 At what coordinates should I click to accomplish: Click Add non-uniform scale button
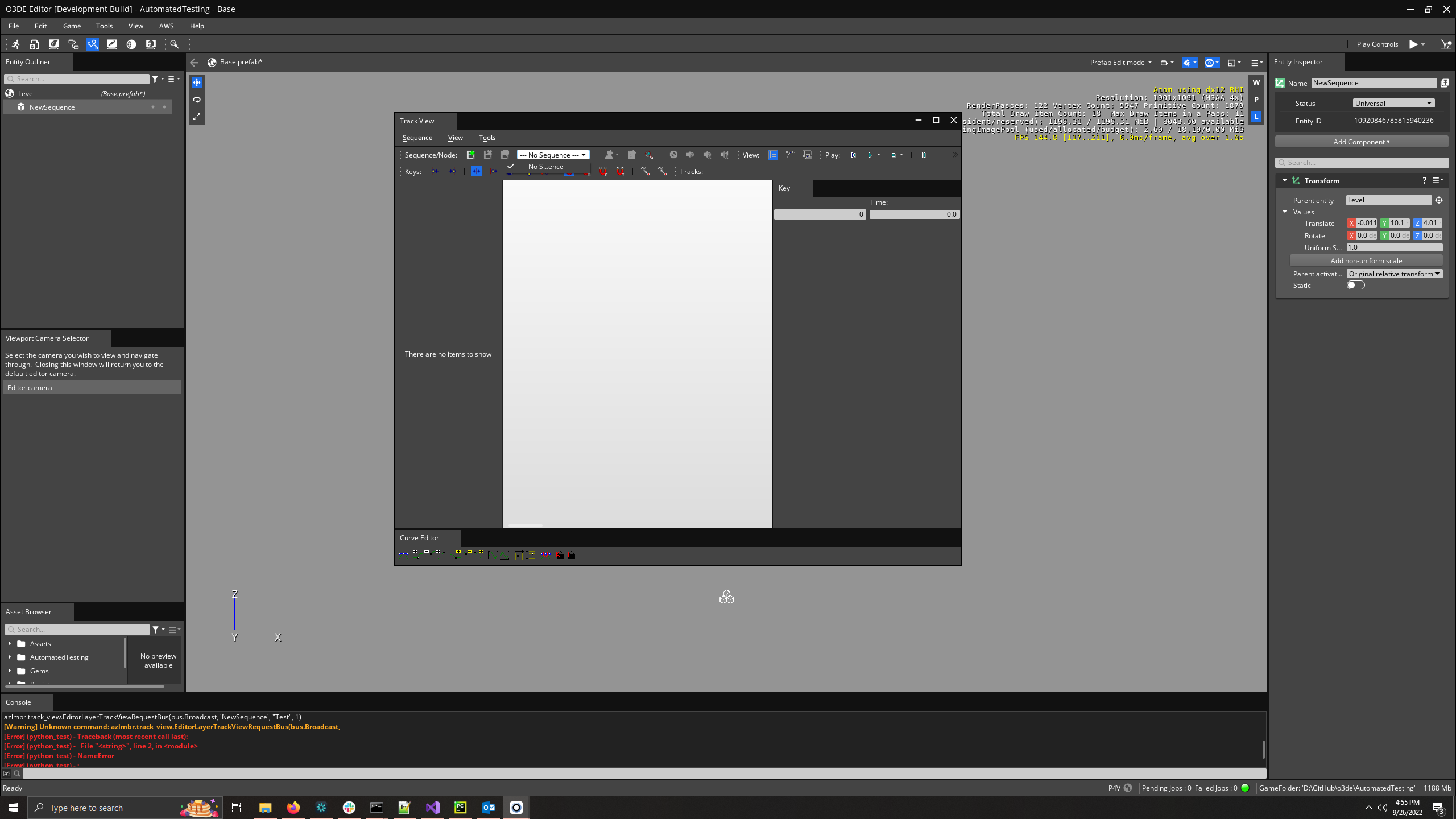point(1366,260)
